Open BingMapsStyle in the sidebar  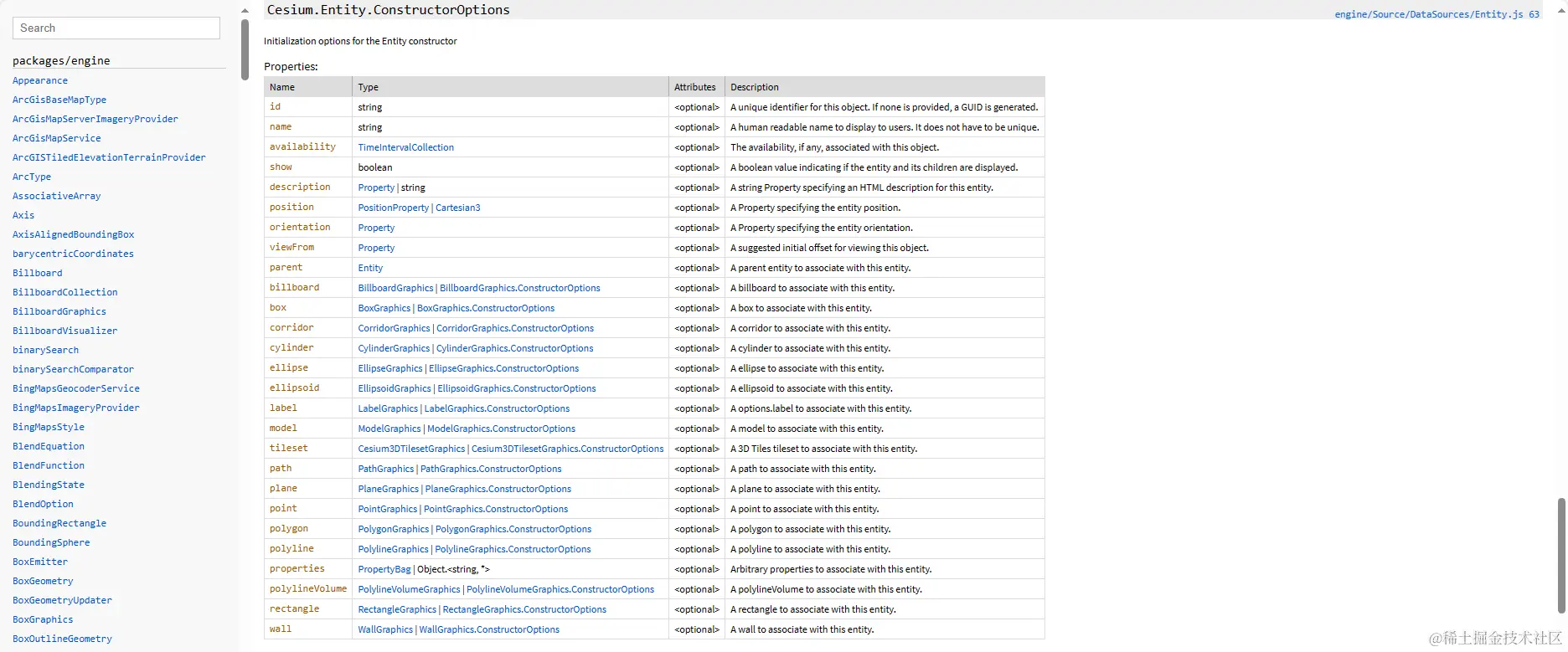[x=49, y=427]
